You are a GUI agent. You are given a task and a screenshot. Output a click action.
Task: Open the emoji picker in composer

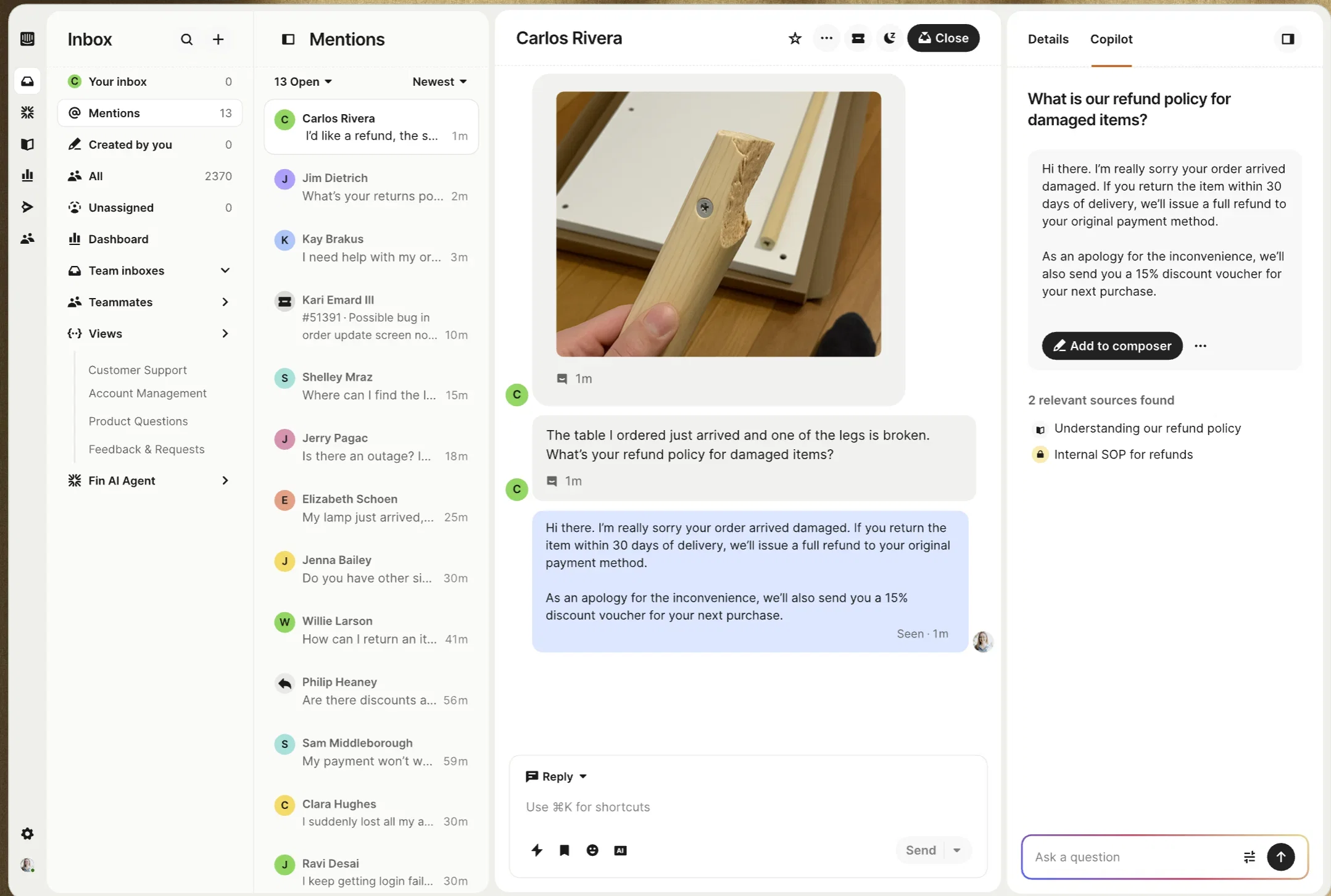pos(592,850)
